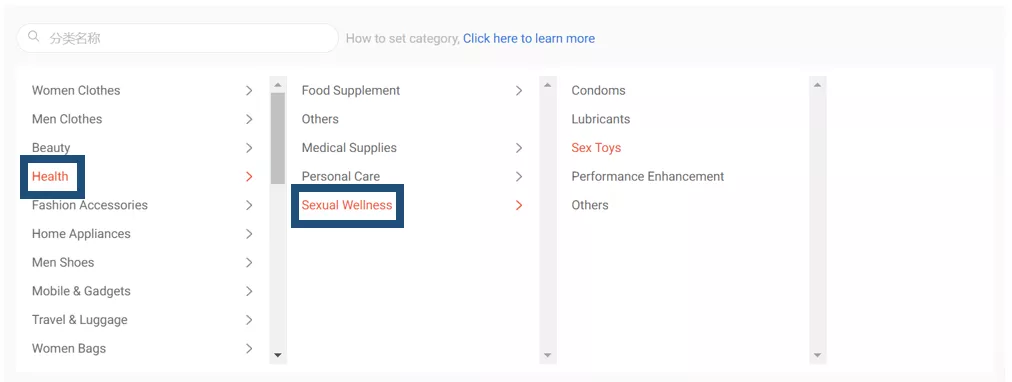Choose Fashion Accessories category
This screenshot has width=1012, height=382.
(x=90, y=205)
